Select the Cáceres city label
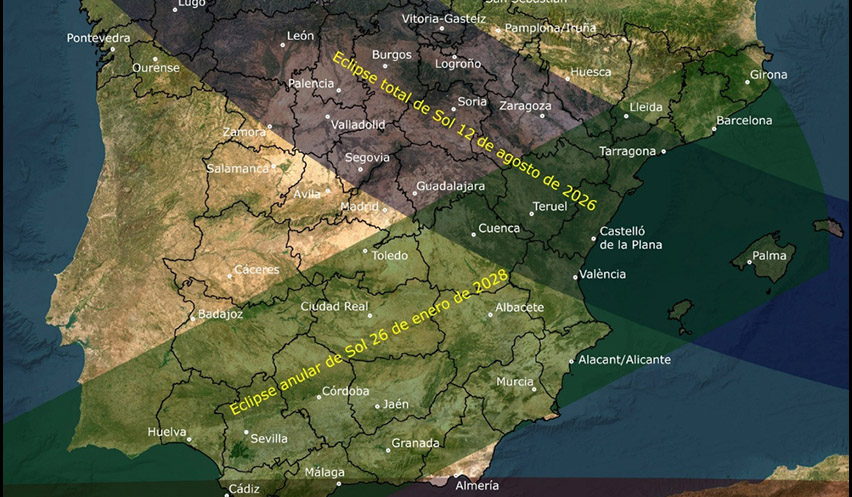The width and height of the screenshot is (852, 497). coord(256,270)
